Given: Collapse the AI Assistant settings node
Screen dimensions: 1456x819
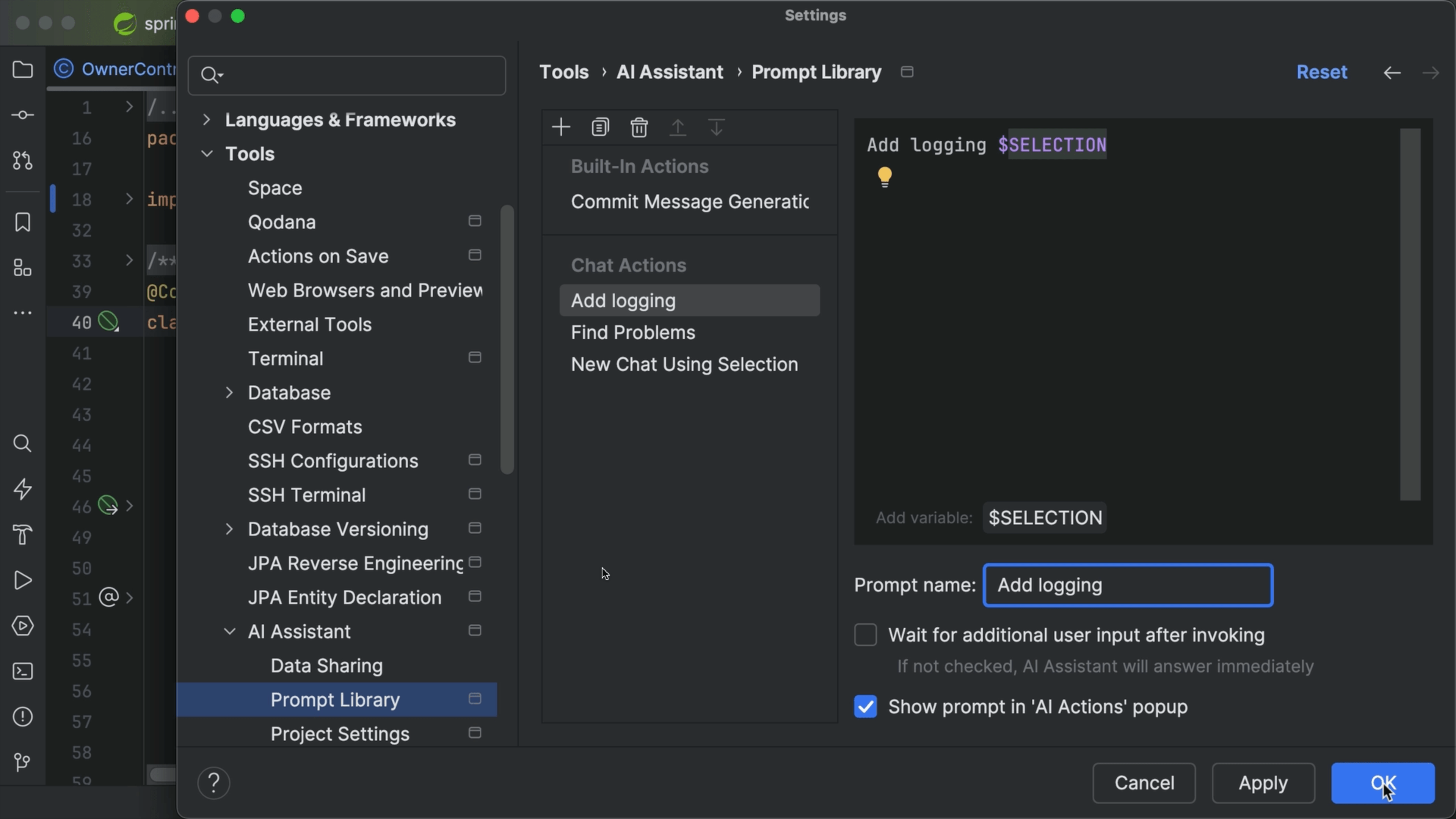Looking at the screenshot, I should pos(229,631).
